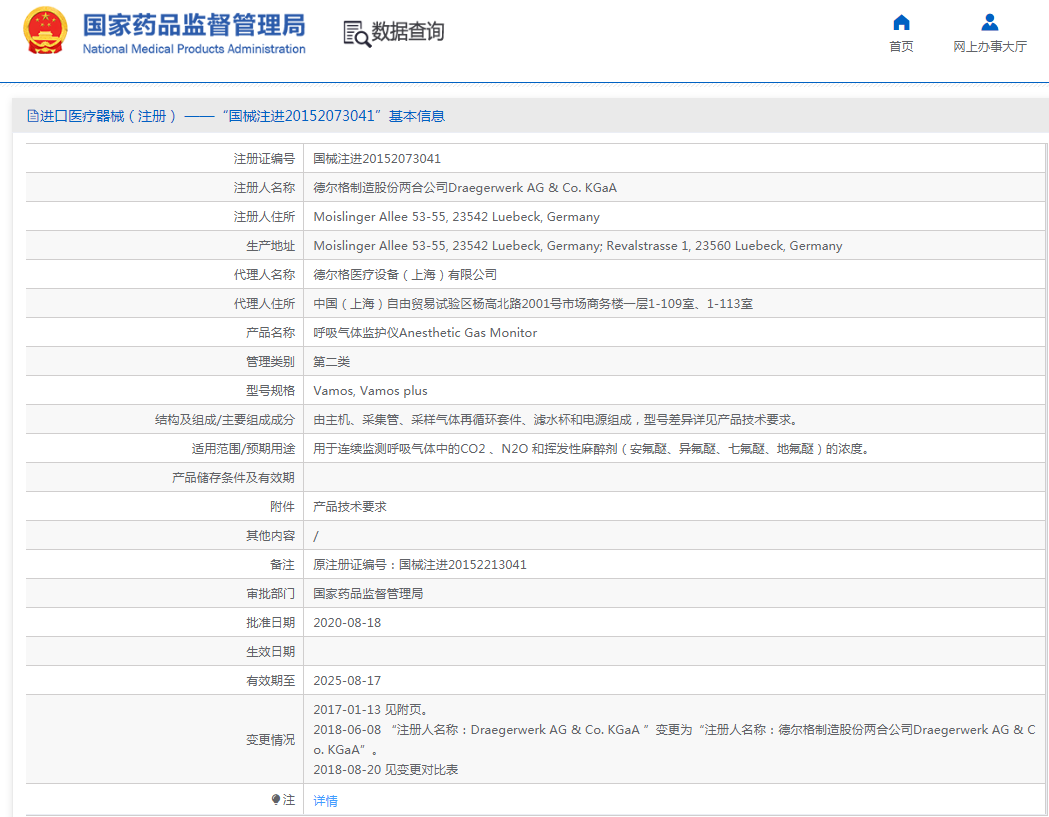Select the agent address 杨高北路2001号 value
Screen dimensions: 1049x817
pyautogui.click(x=533, y=304)
